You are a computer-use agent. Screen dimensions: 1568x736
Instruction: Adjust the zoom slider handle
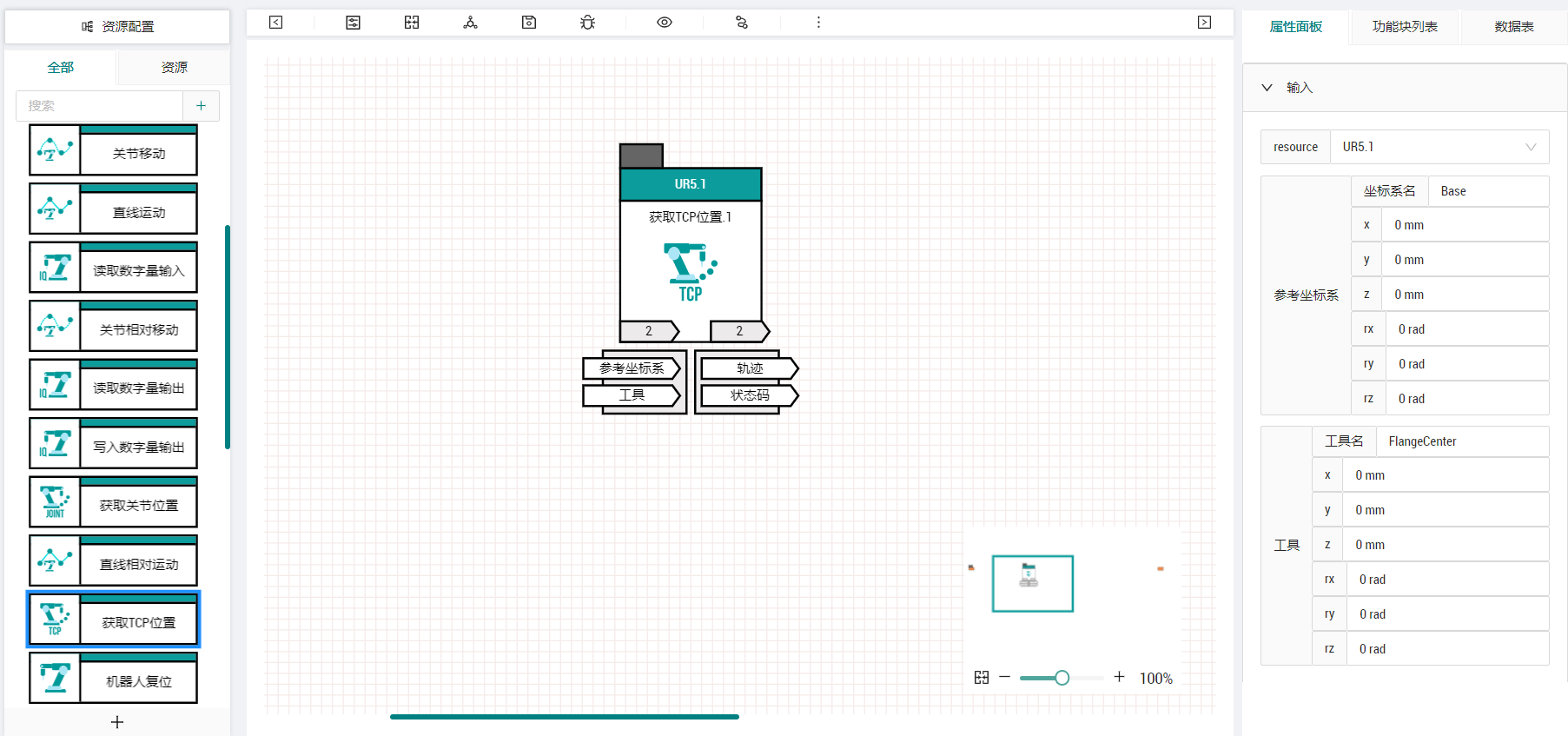pyautogui.click(x=1062, y=678)
